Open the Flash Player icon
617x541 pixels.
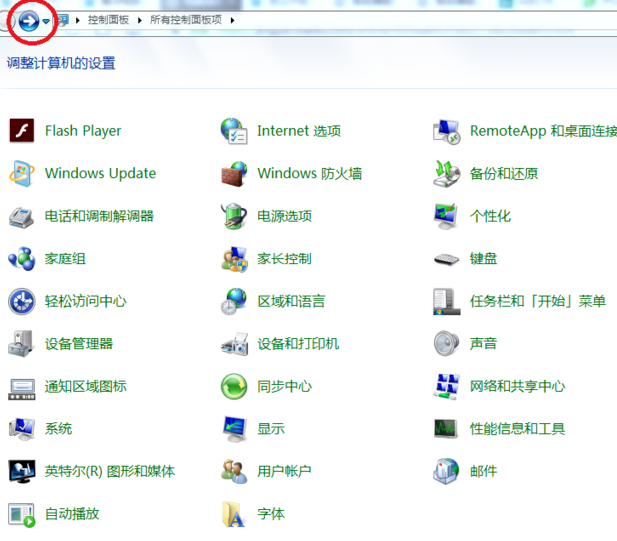point(22,131)
